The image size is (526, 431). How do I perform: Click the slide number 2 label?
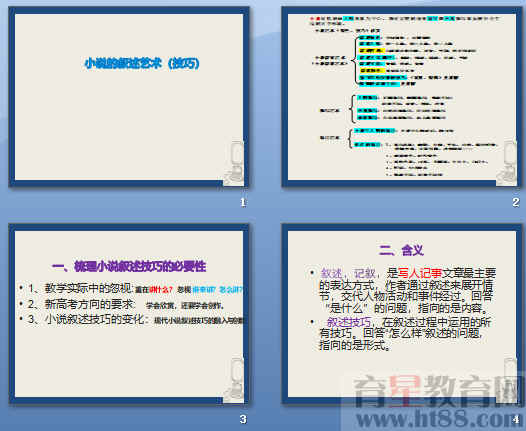point(516,202)
